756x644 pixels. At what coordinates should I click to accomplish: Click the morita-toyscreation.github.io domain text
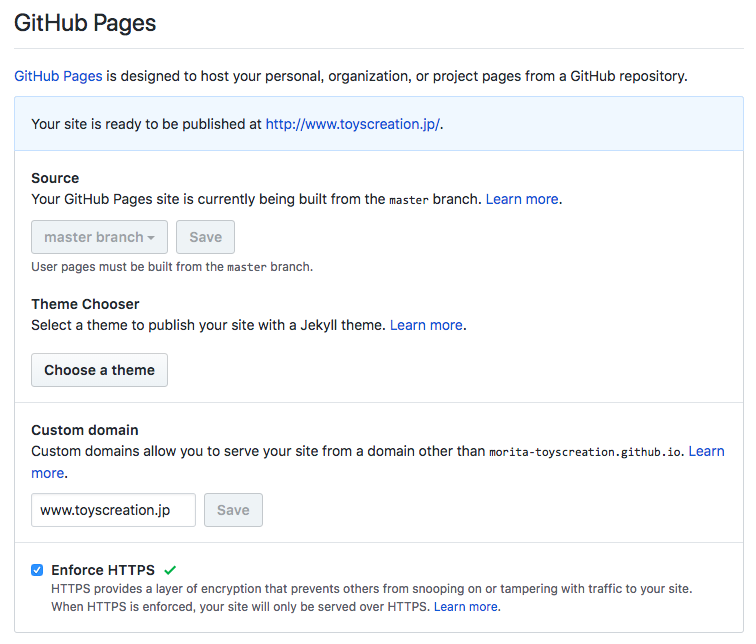point(585,452)
